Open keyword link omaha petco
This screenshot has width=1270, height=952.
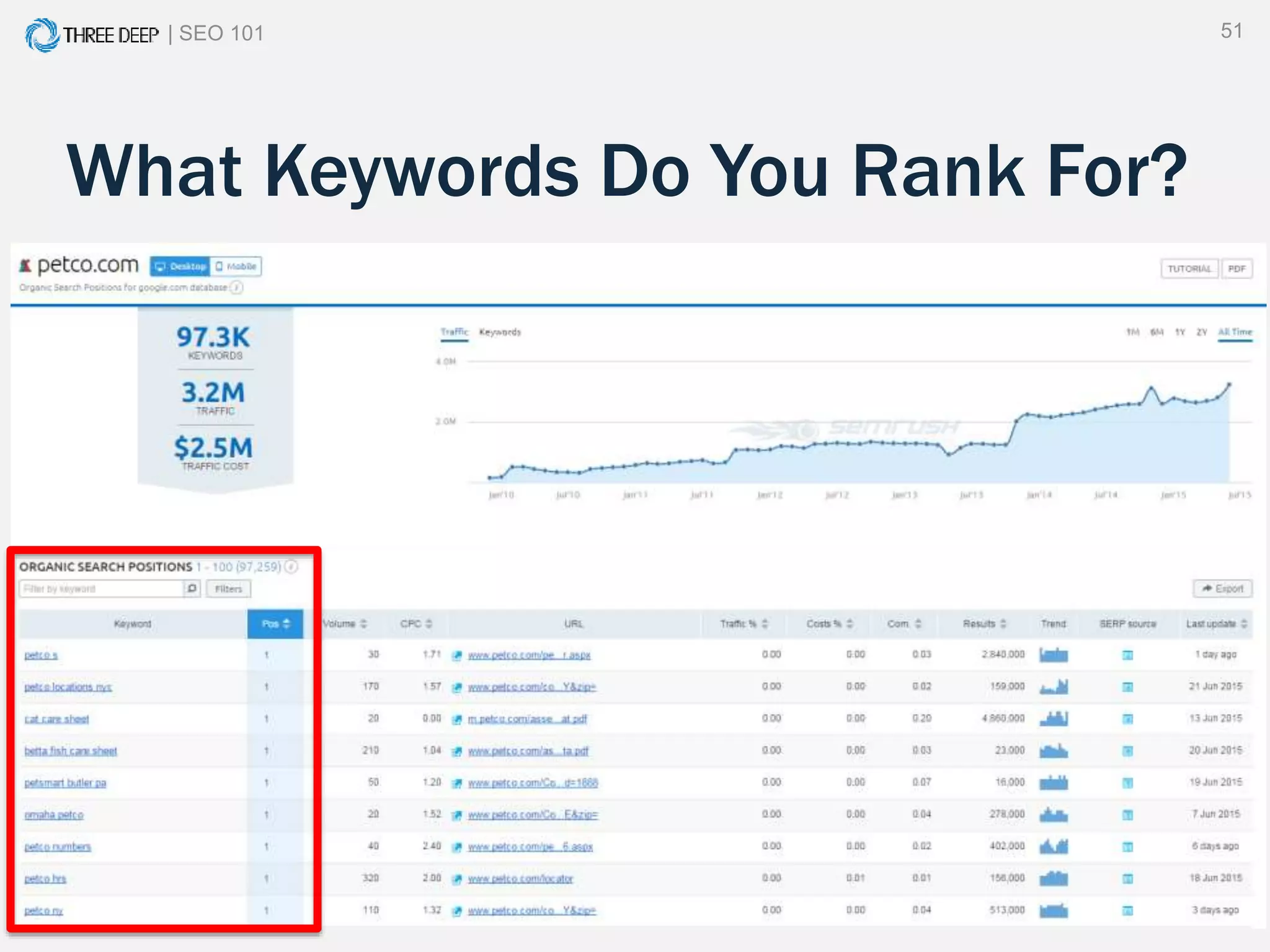(x=54, y=814)
